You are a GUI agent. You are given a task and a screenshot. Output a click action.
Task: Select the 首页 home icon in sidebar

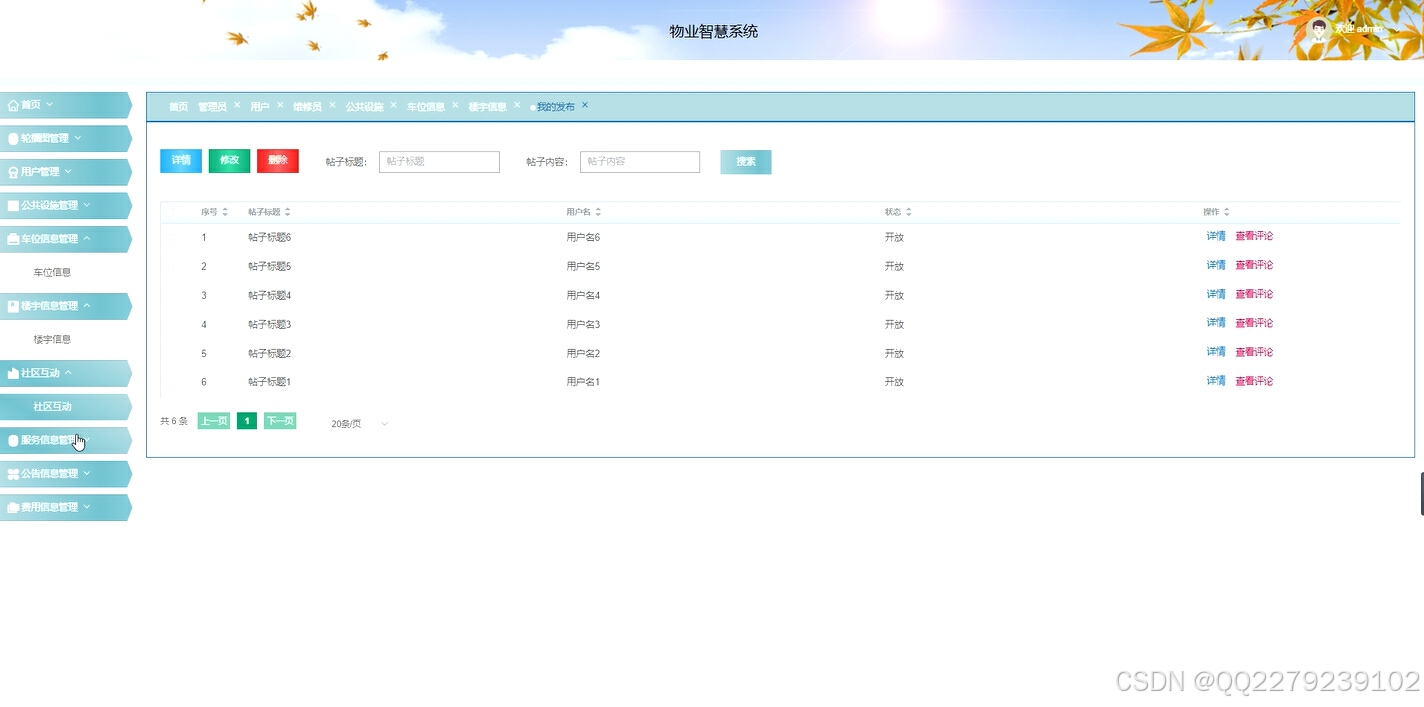15,104
